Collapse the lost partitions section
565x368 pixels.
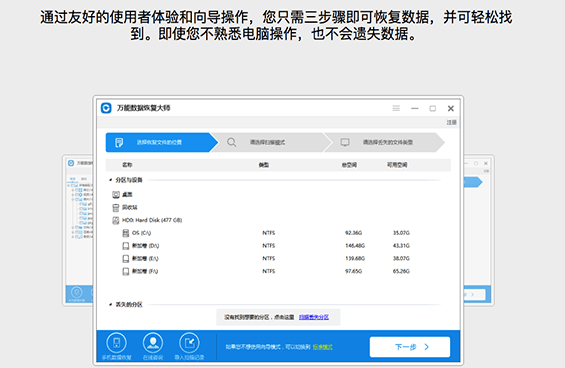(110, 305)
